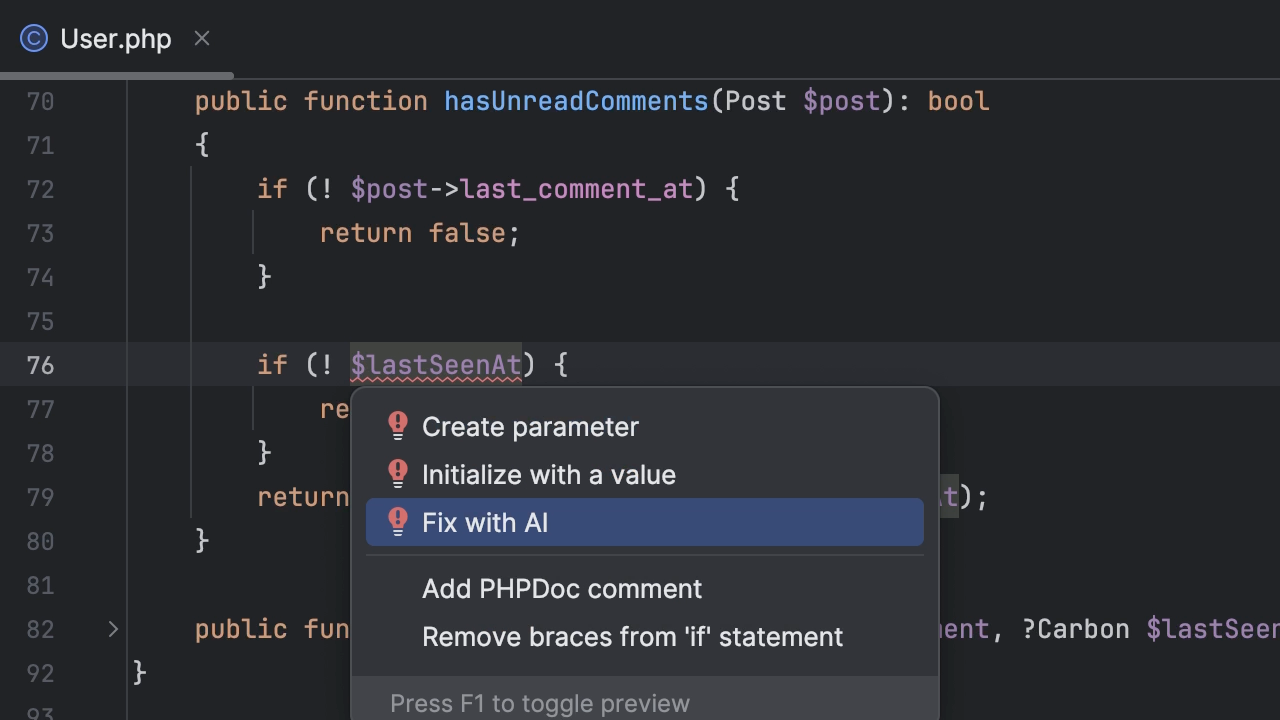The width and height of the screenshot is (1280, 720).
Task: Click the underlined $lastSeenAt variable
Action: (436, 365)
